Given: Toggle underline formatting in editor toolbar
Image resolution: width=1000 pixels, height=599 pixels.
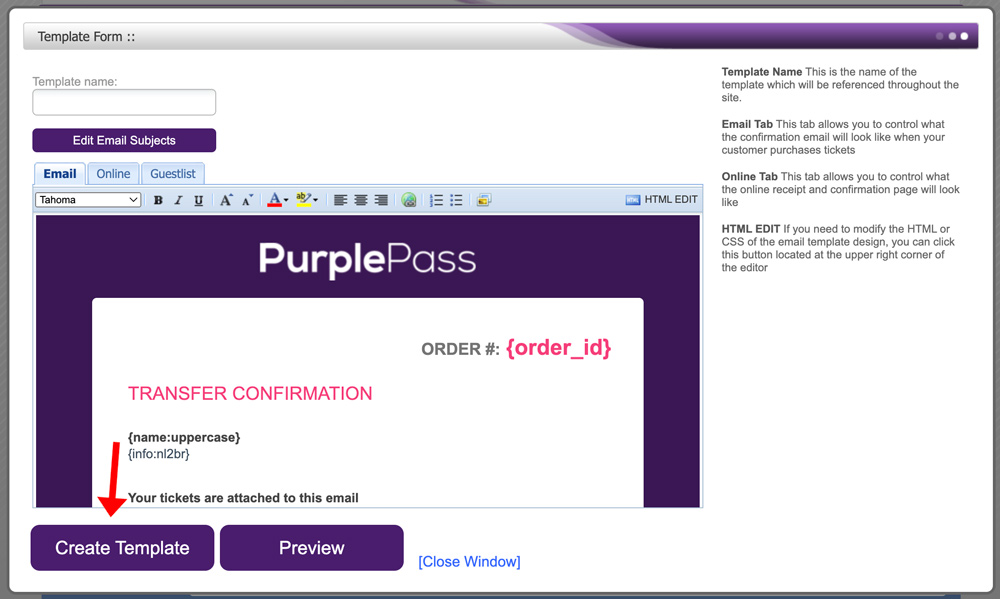Looking at the screenshot, I should (x=199, y=200).
